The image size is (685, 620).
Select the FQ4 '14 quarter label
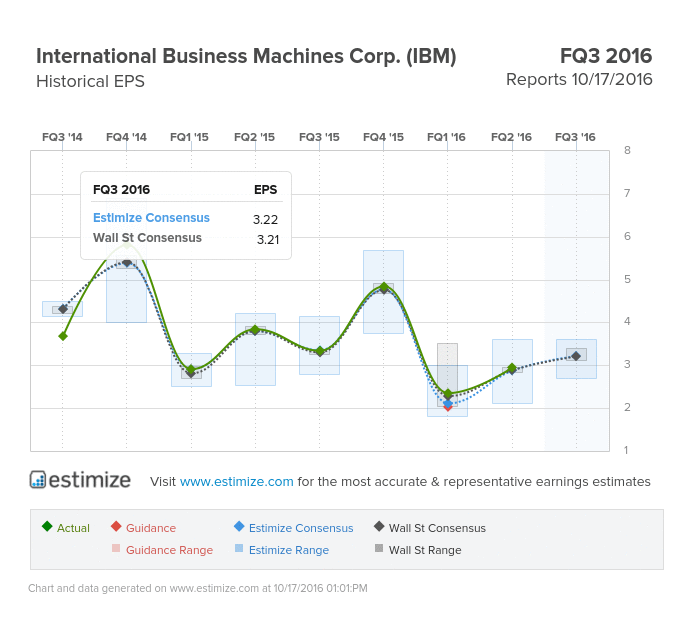click(126, 137)
